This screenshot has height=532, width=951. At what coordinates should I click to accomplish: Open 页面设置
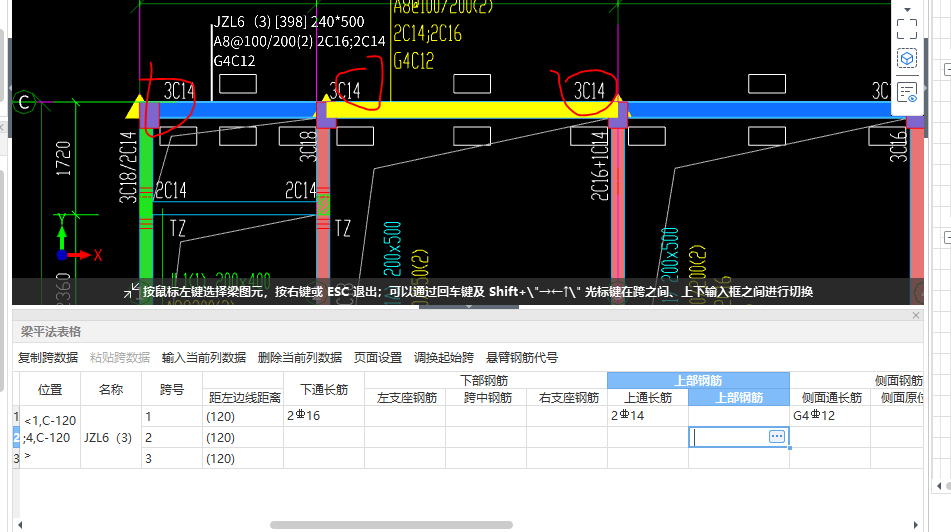(378, 358)
